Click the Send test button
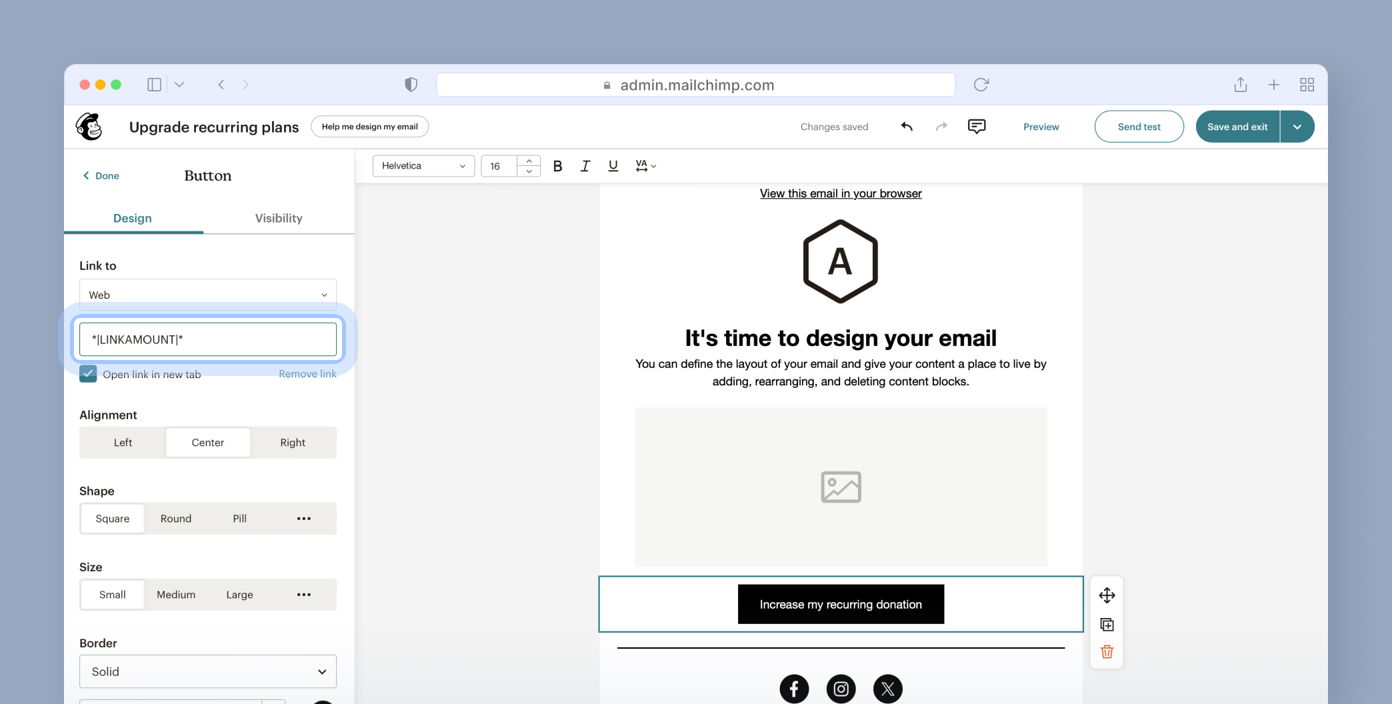The height and width of the screenshot is (704, 1392). pos(1138,127)
